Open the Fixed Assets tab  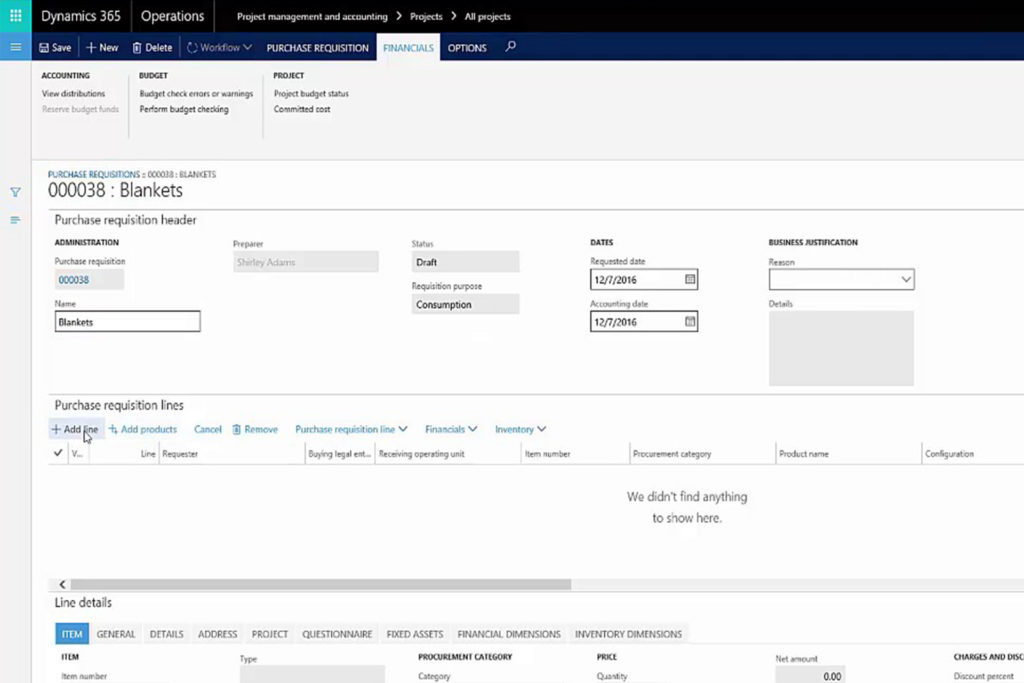coord(415,634)
